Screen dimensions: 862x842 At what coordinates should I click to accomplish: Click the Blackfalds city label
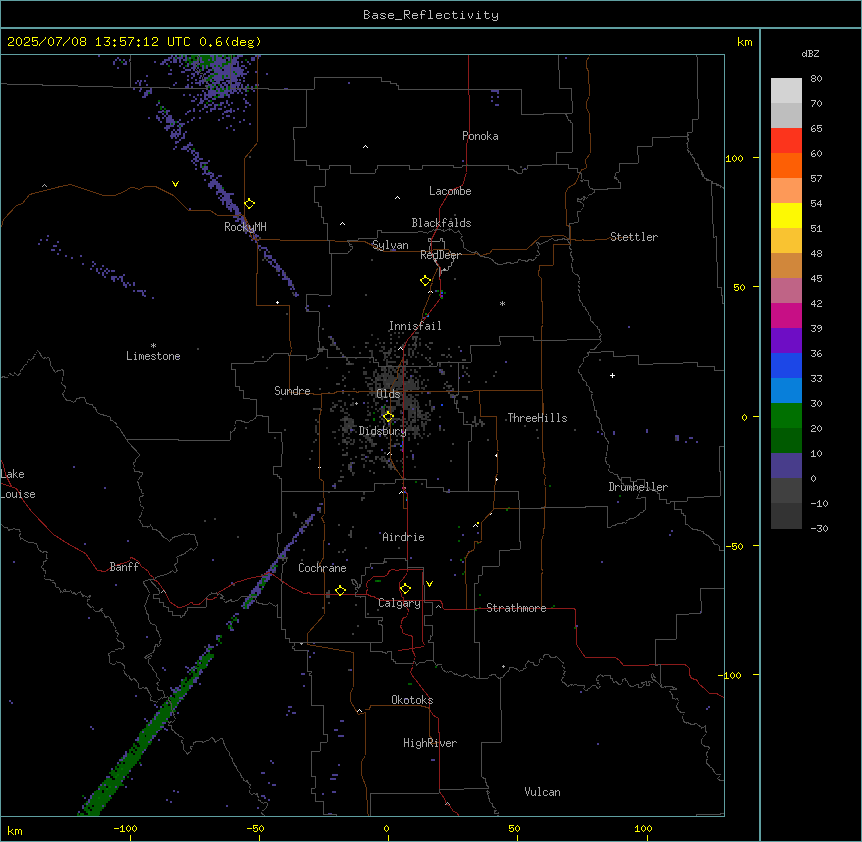[441, 223]
